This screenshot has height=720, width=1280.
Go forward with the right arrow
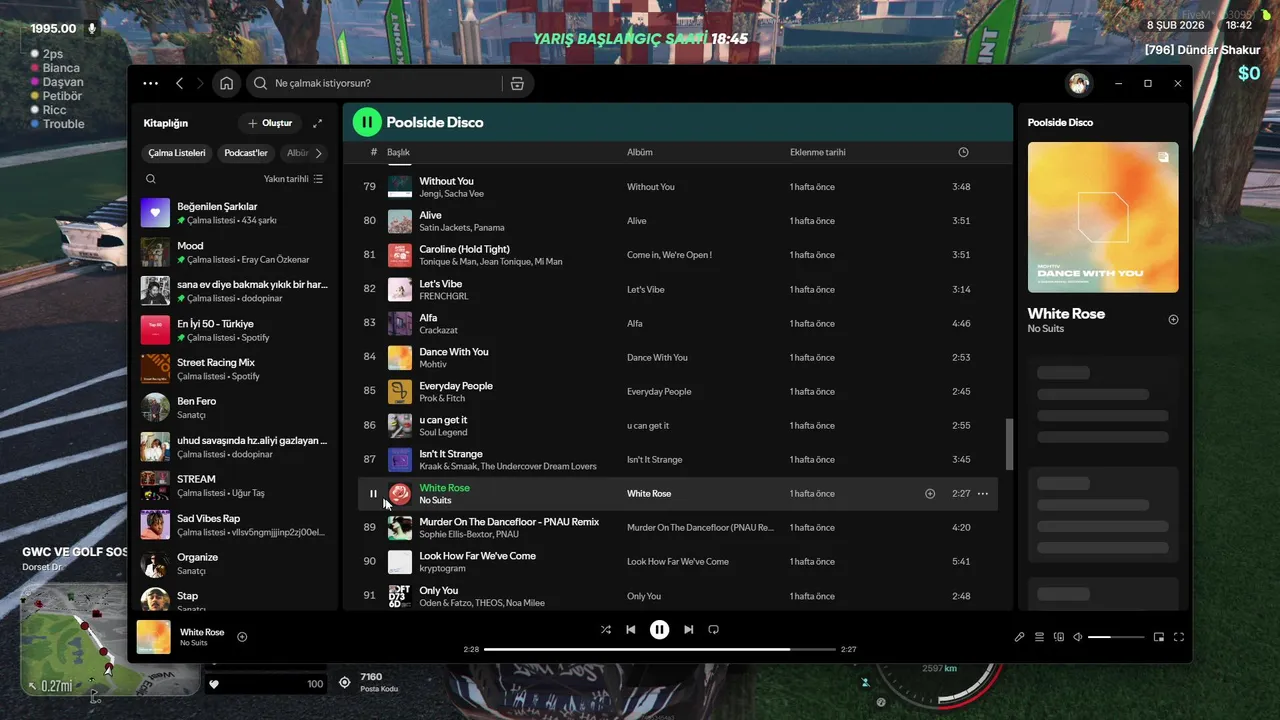click(x=200, y=84)
